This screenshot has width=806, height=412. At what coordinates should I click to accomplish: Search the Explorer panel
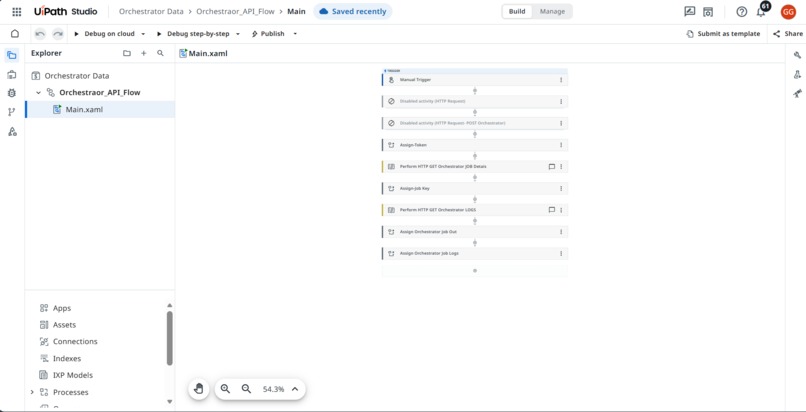(x=160, y=53)
